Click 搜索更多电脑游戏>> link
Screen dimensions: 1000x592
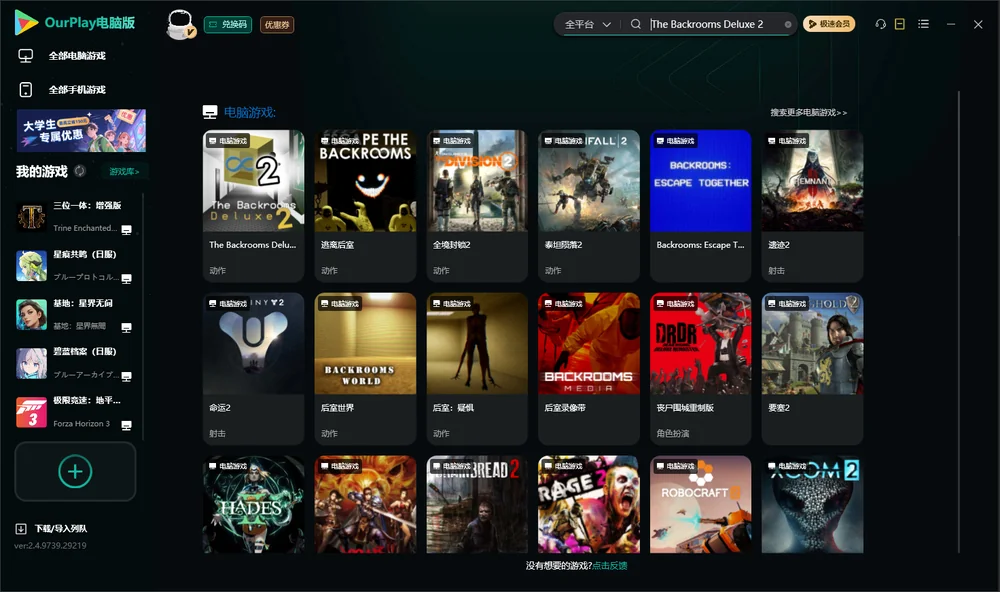[x=808, y=112]
